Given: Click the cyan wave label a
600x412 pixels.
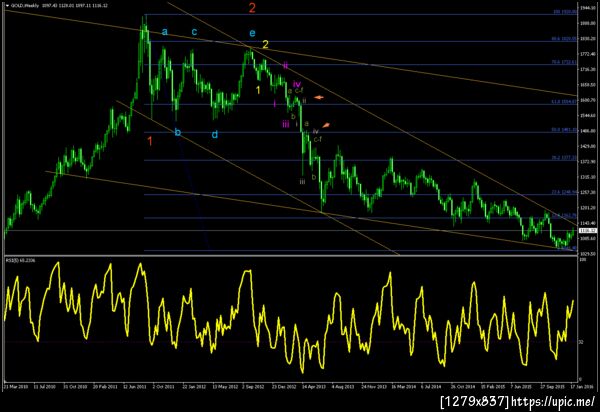Looking at the screenshot, I should coord(165,31).
